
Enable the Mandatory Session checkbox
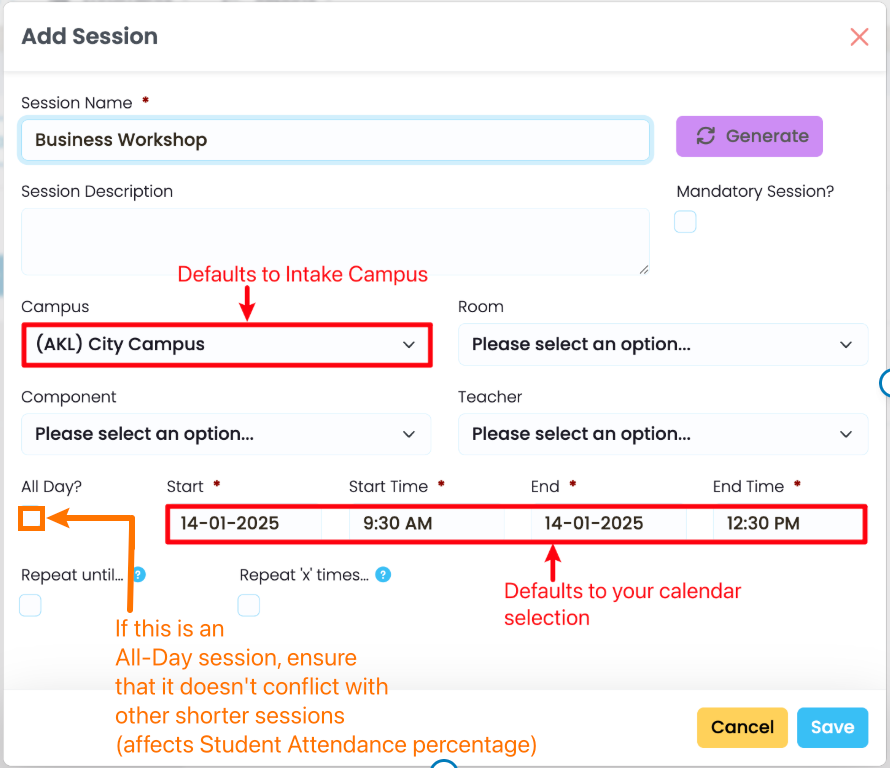point(685,222)
